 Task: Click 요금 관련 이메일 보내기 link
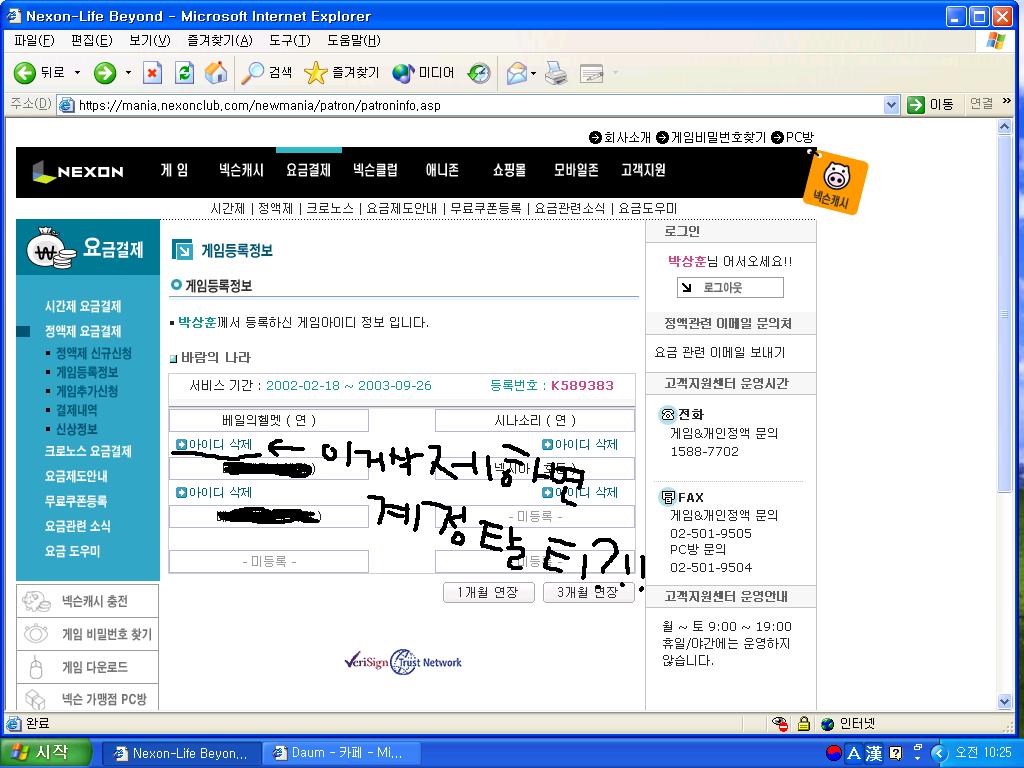tap(720, 353)
